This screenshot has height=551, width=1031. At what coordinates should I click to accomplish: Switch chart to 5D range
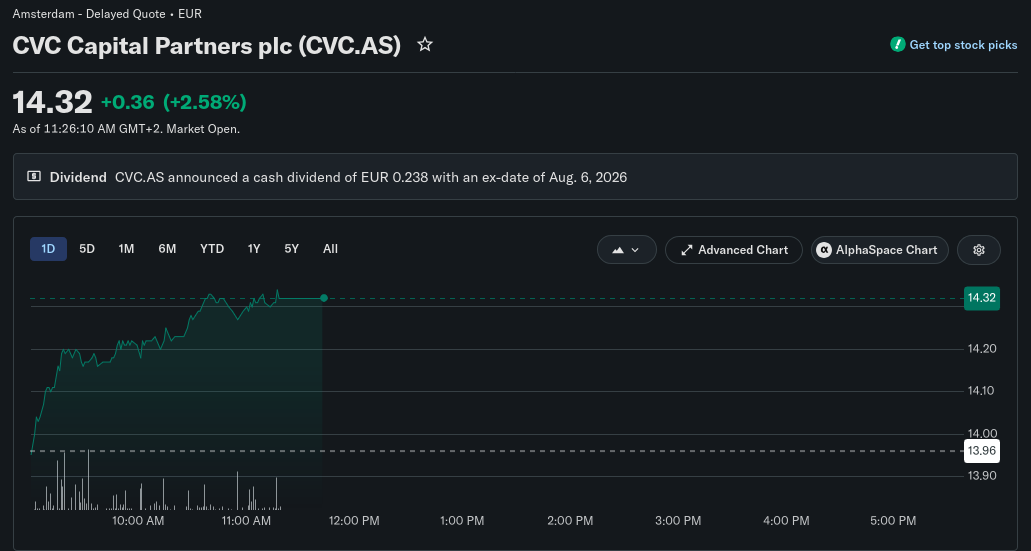(87, 249)
